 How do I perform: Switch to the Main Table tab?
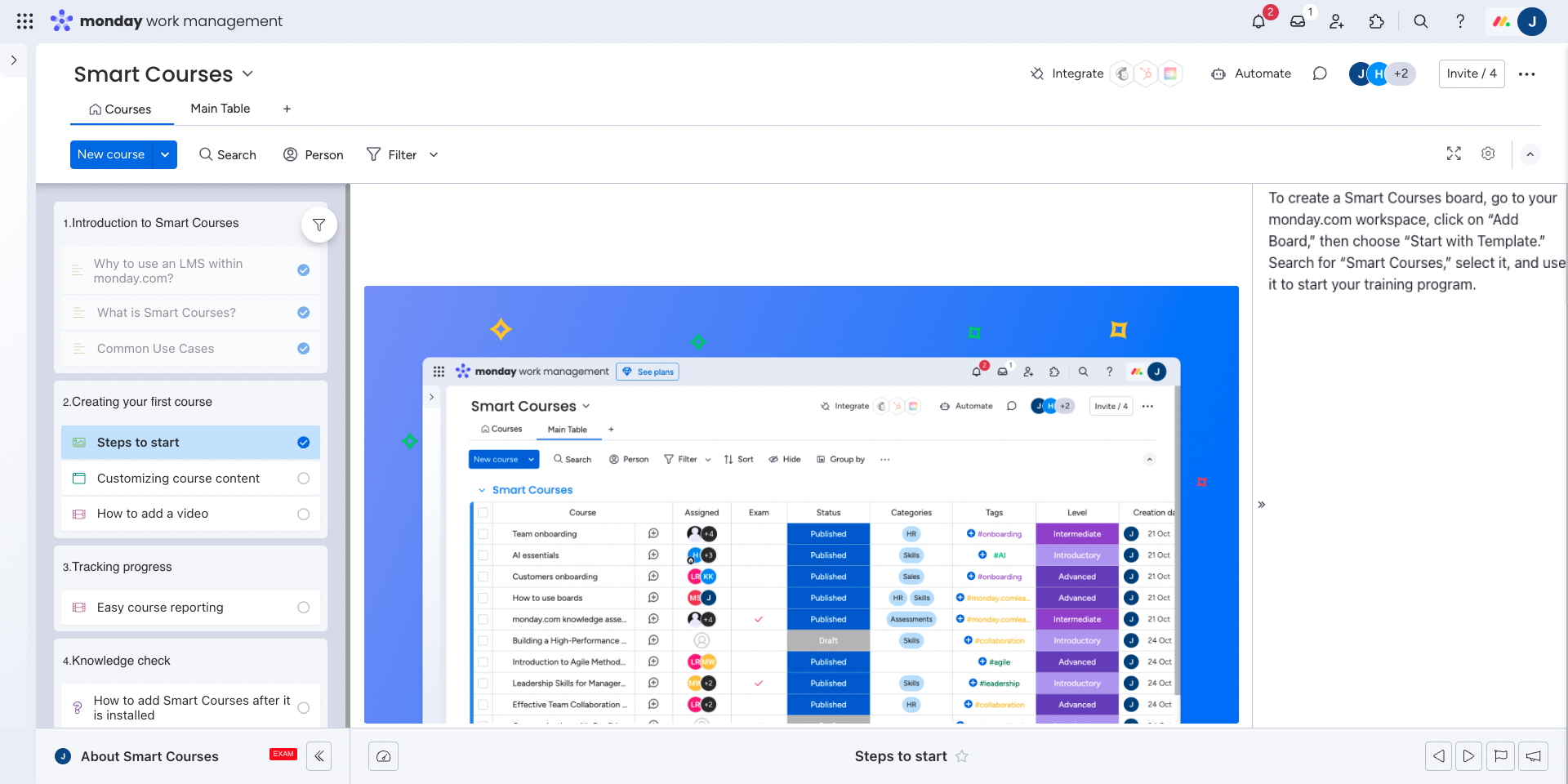(x=220, y=109)
